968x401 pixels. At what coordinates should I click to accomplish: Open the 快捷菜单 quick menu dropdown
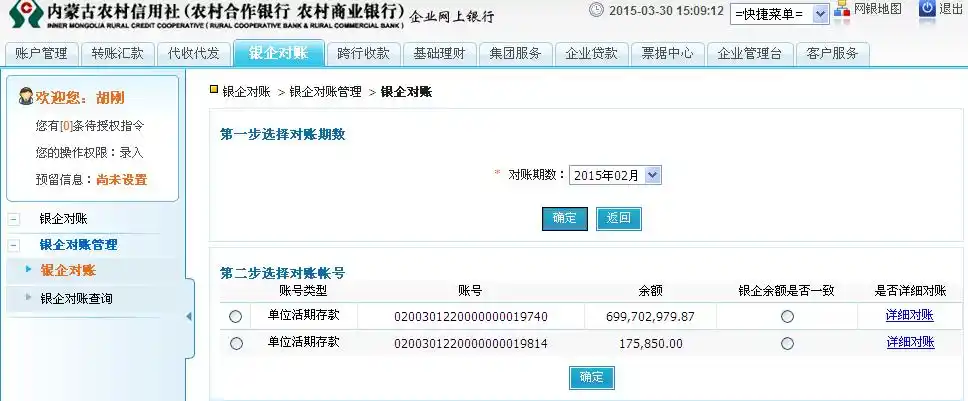[x=779, y=14]
